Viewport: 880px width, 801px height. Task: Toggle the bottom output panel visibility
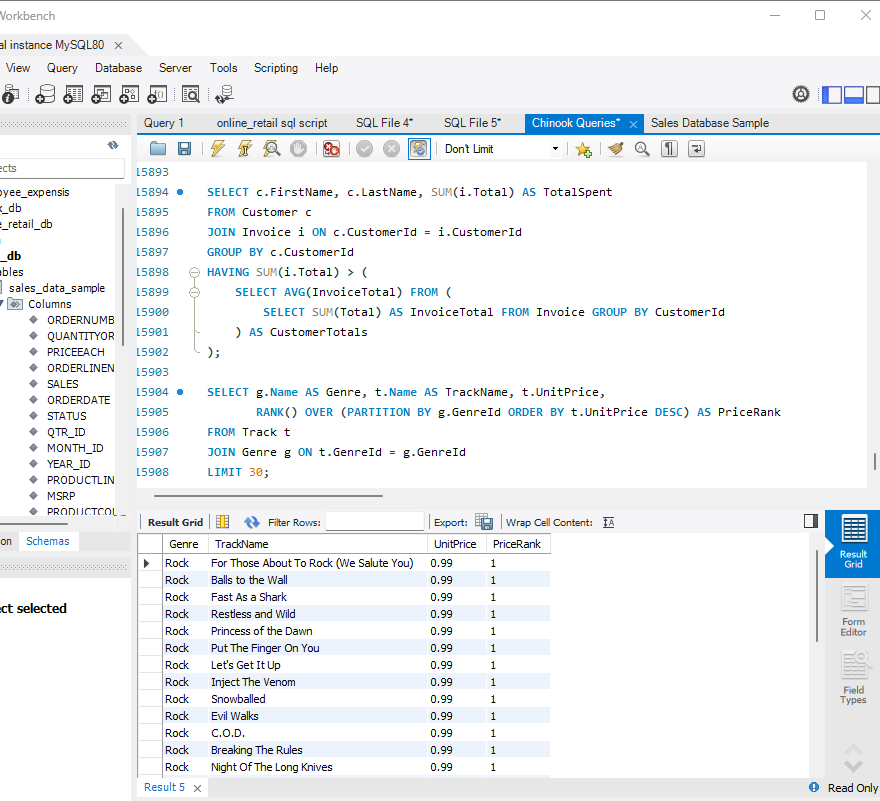tap(854, 95)
